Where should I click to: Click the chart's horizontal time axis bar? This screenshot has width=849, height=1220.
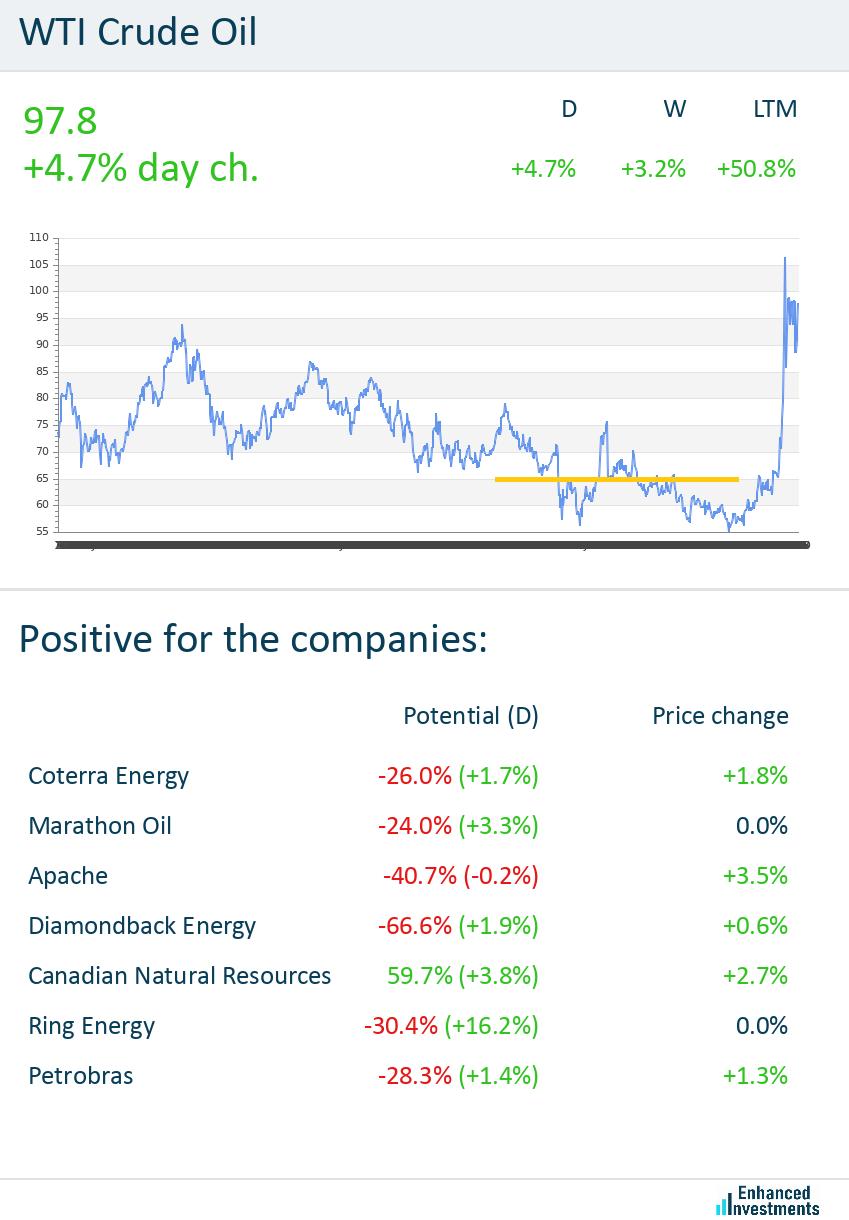[x=430, y=545]
